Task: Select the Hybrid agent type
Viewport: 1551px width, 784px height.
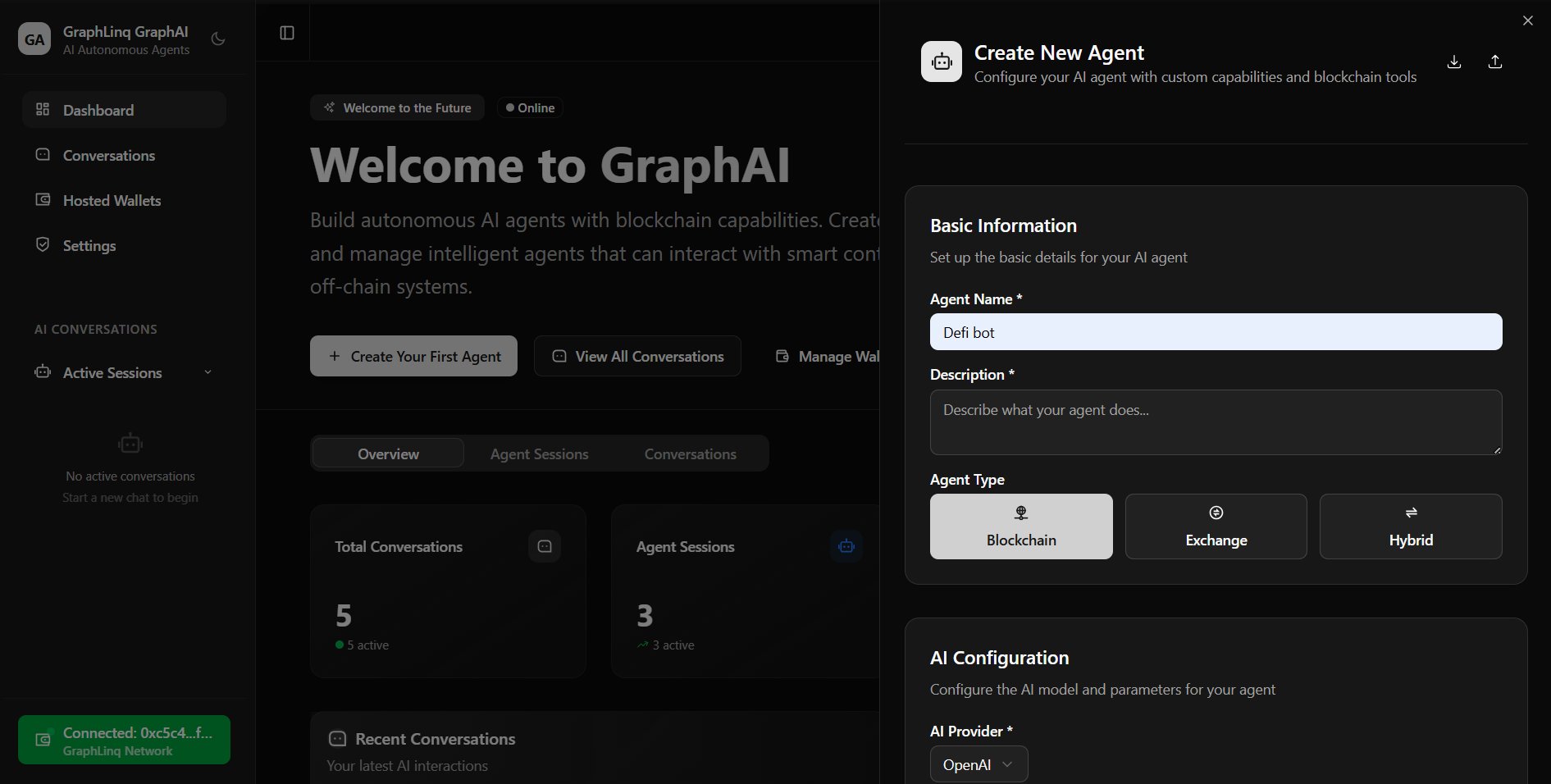Action: pos(1411,526)
